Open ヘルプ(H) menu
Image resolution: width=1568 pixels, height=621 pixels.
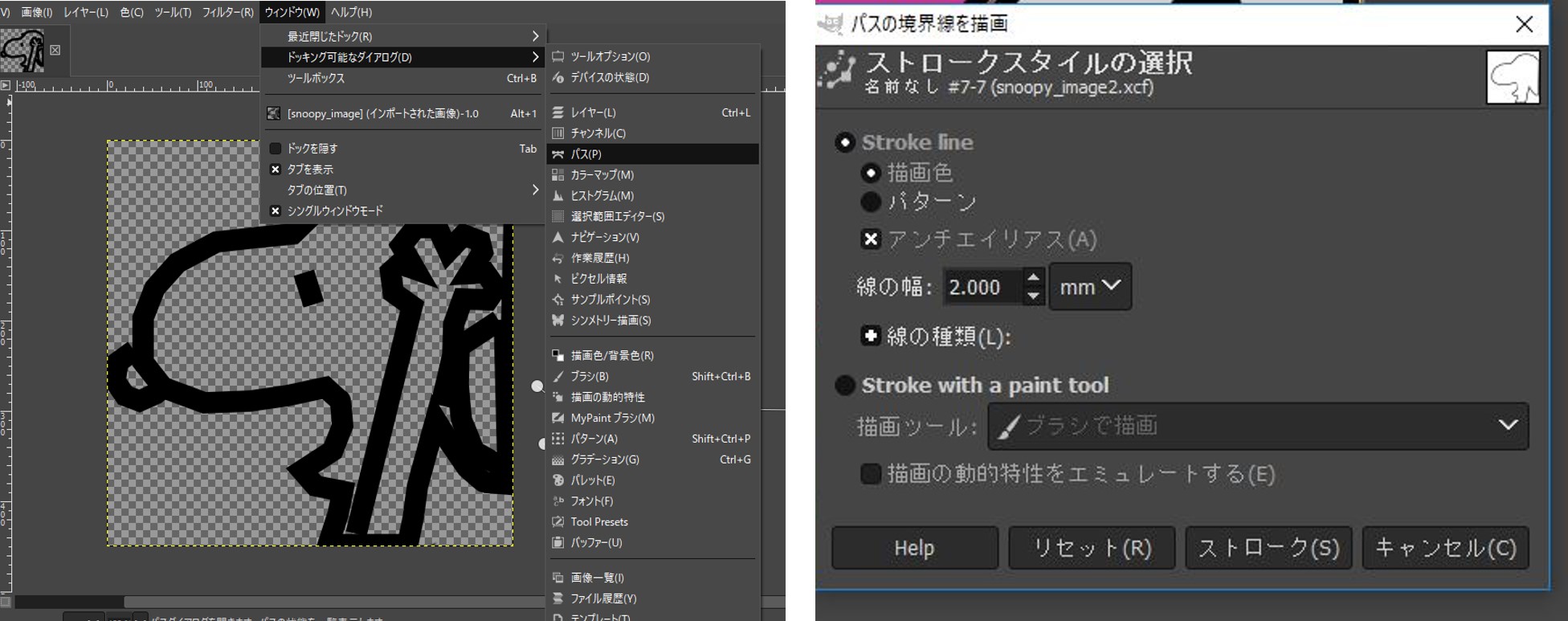click(x=352, y=12)
